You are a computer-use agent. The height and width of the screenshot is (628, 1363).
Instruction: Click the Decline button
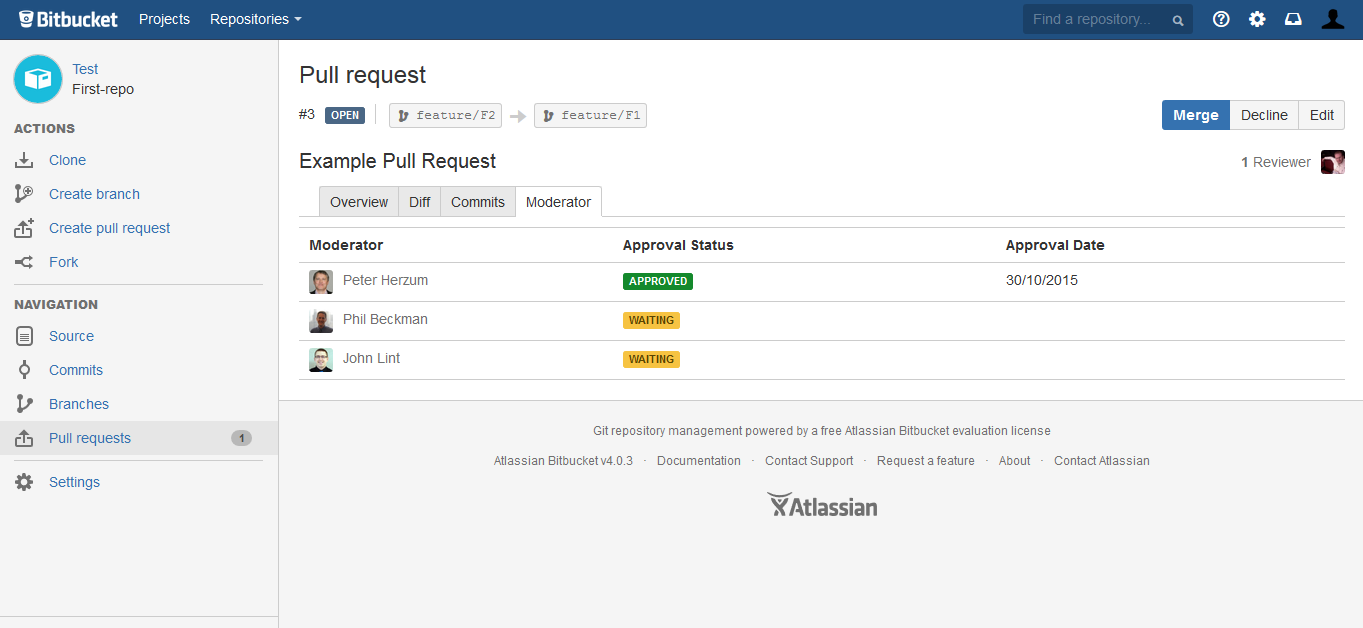[x=1264, y=115]
